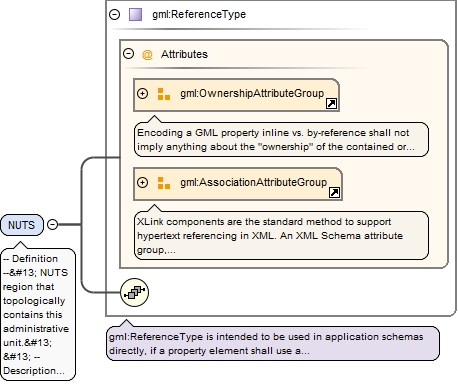Select the gml:OwnershipAttributeGroup label
The height and width of the screenshot is (384, 458).
(x=252, y=93)
